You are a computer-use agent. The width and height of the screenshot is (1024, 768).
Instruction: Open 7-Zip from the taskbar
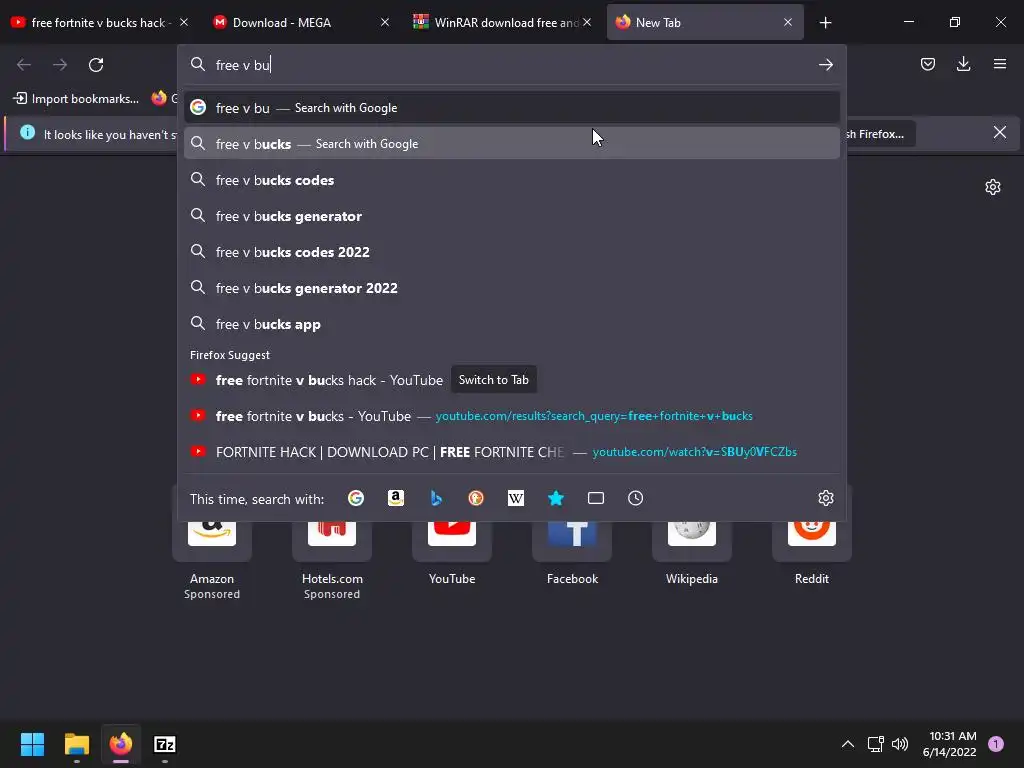[x=165, y=744]
